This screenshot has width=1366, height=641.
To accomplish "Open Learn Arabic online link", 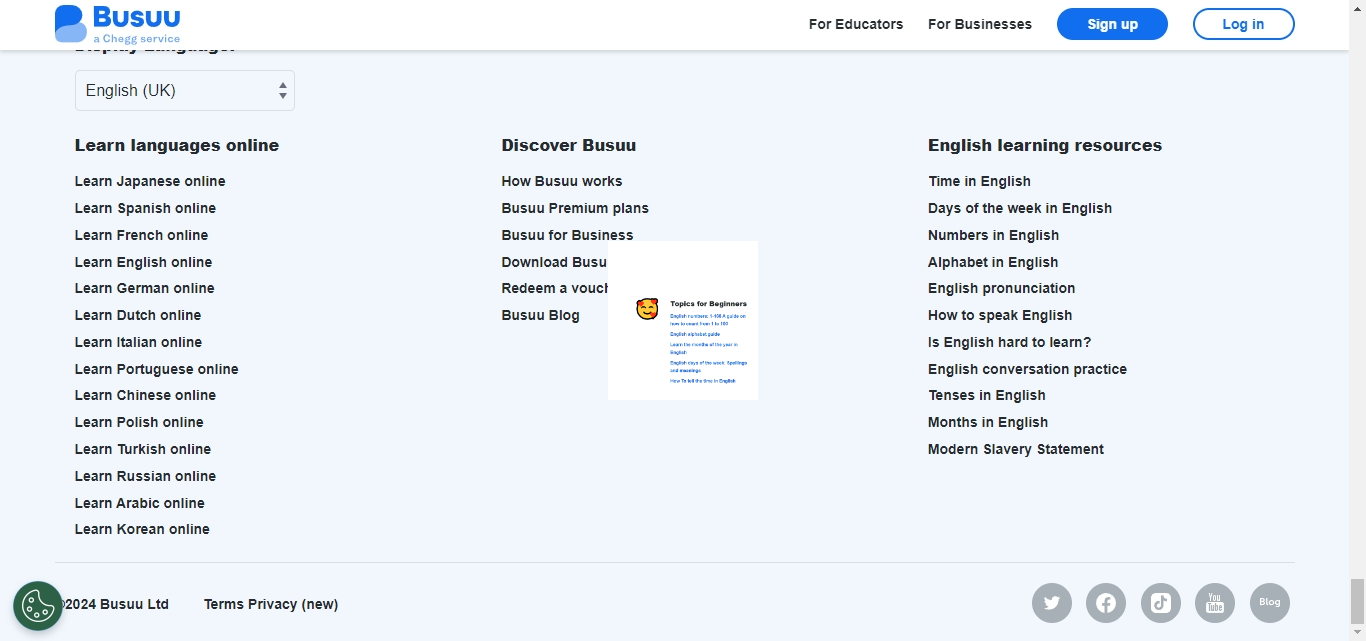I will tap(139, 503).
